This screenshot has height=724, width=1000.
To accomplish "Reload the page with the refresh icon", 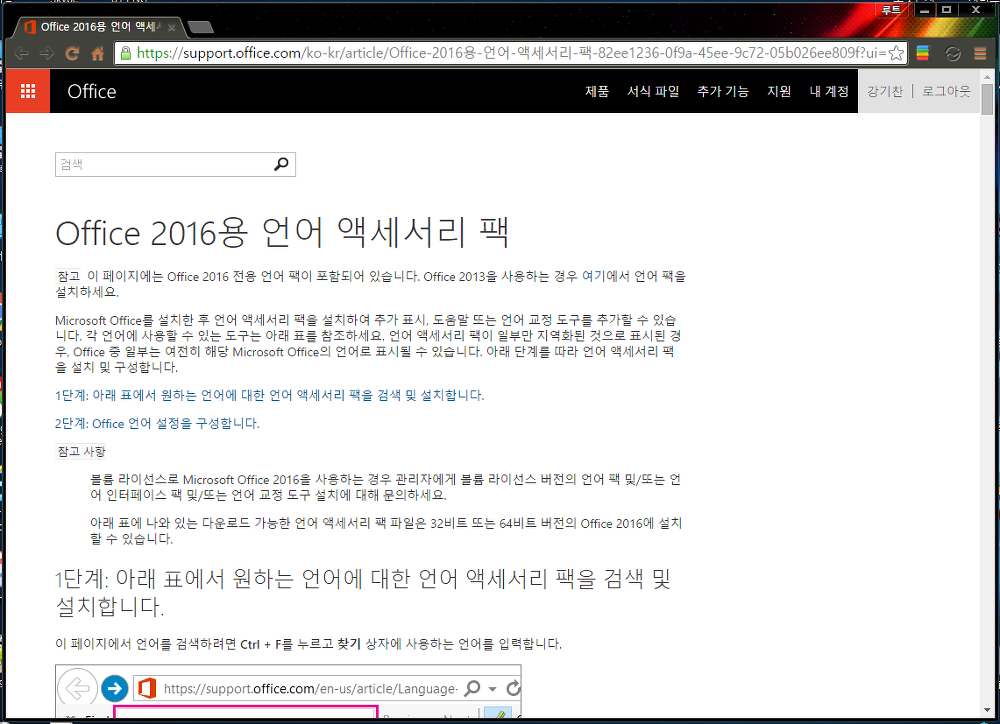I will pos(72,54).
